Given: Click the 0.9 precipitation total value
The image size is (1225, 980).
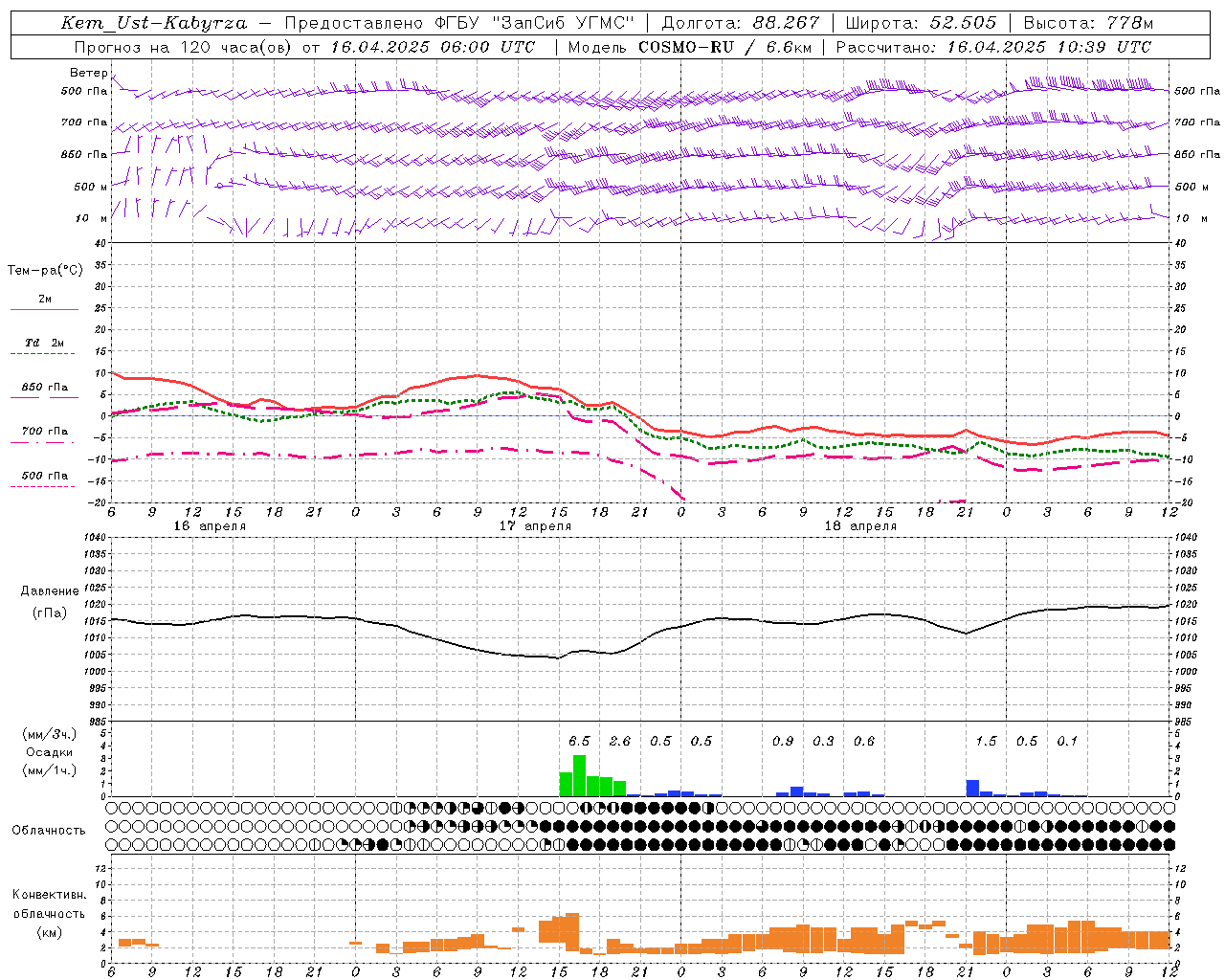Looking at the screenshot, I should coord(783,741).
